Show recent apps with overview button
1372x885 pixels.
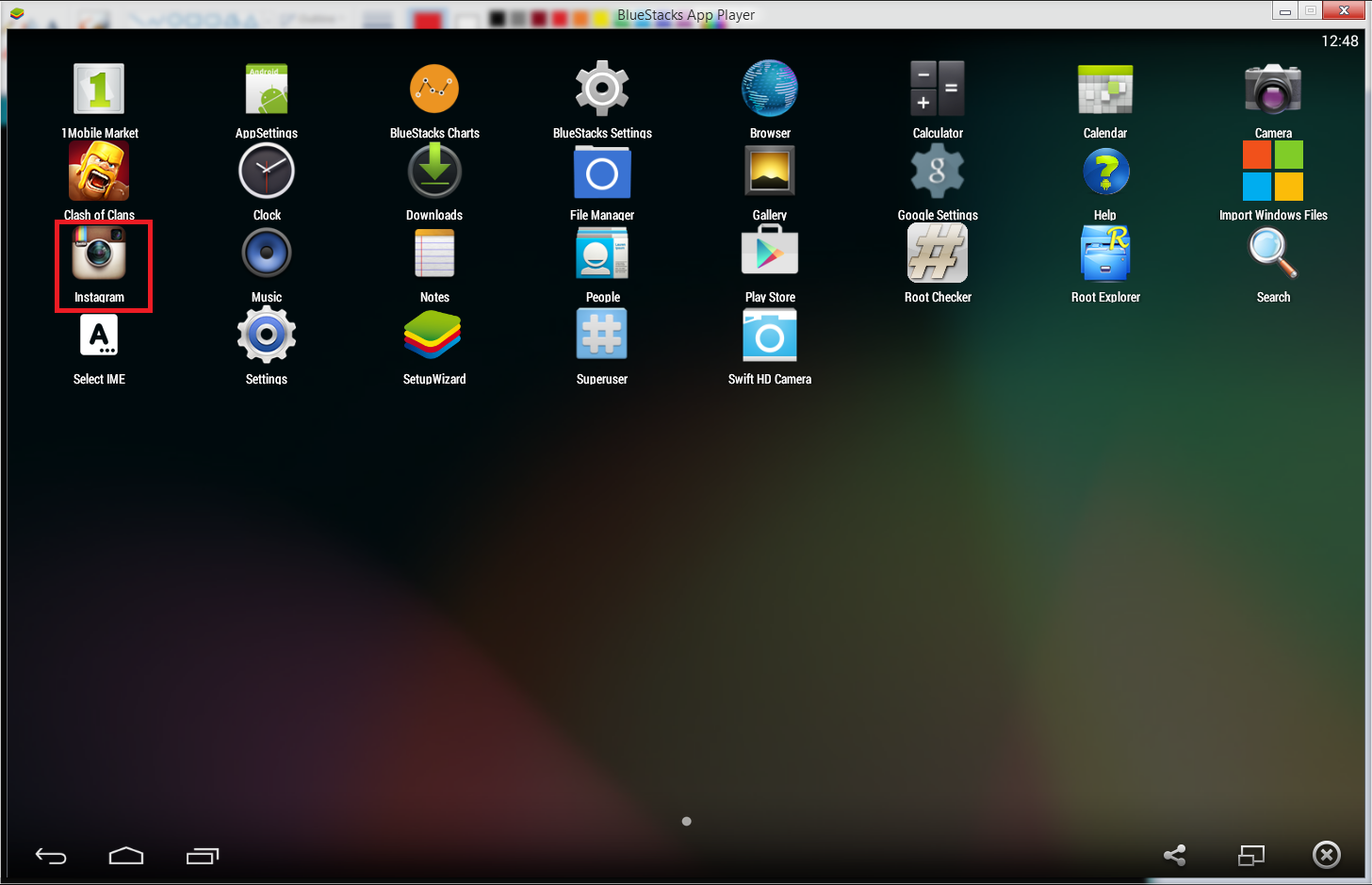point(202,856)
